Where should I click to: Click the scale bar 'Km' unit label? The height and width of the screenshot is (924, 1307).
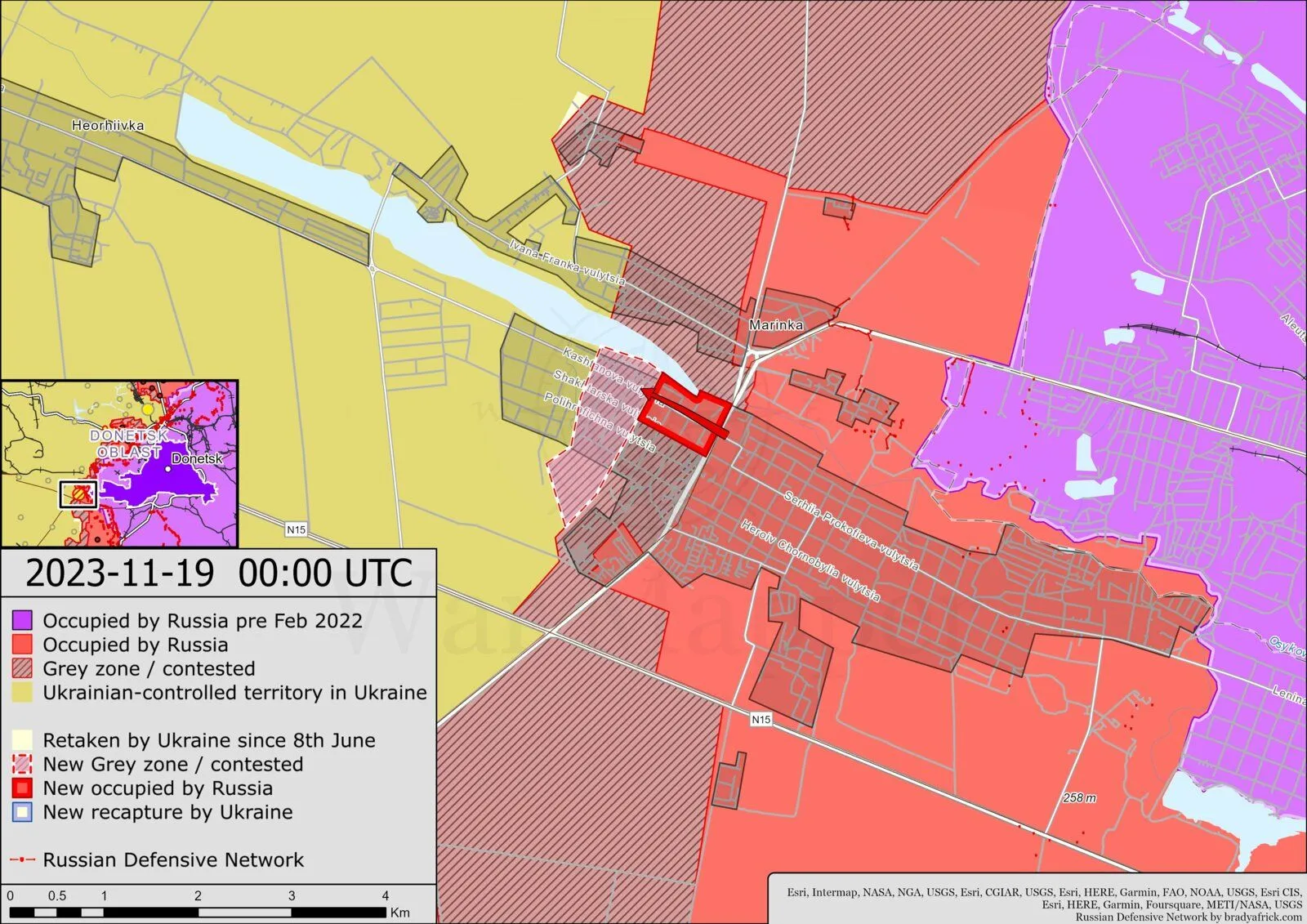400,913
